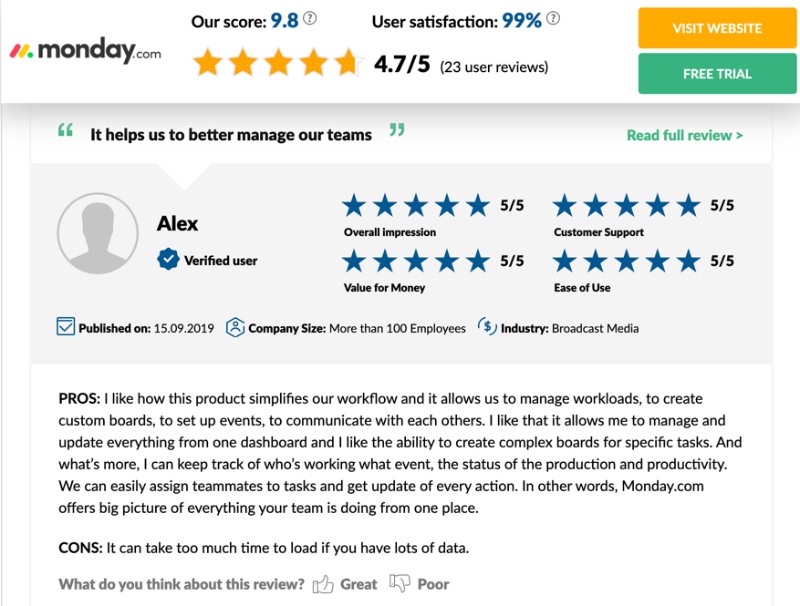The image size is (800, 606).
Task: Click the Ease of Use star rating
Action: [627, 261]
